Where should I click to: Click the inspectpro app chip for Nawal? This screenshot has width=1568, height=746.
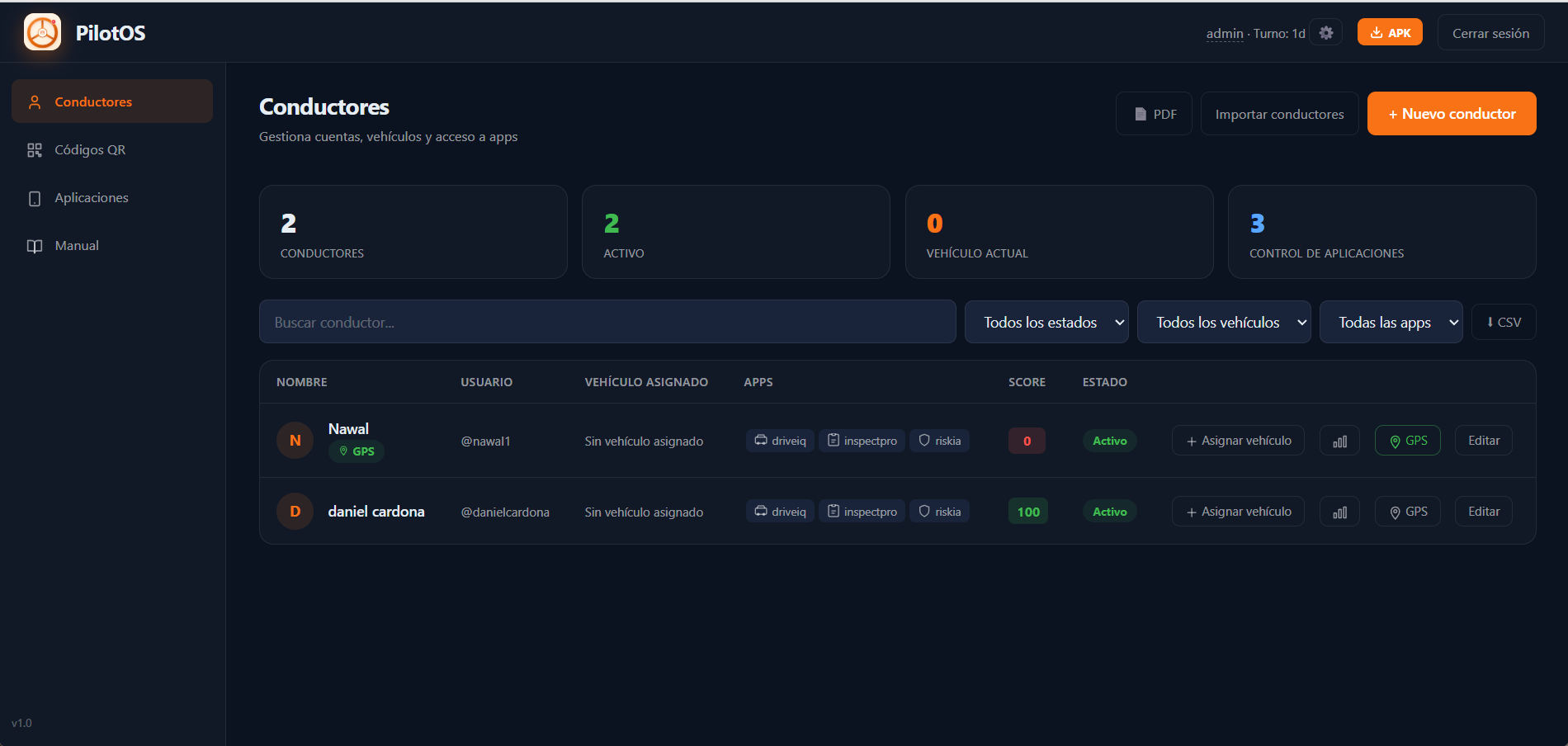click(862, 441)
